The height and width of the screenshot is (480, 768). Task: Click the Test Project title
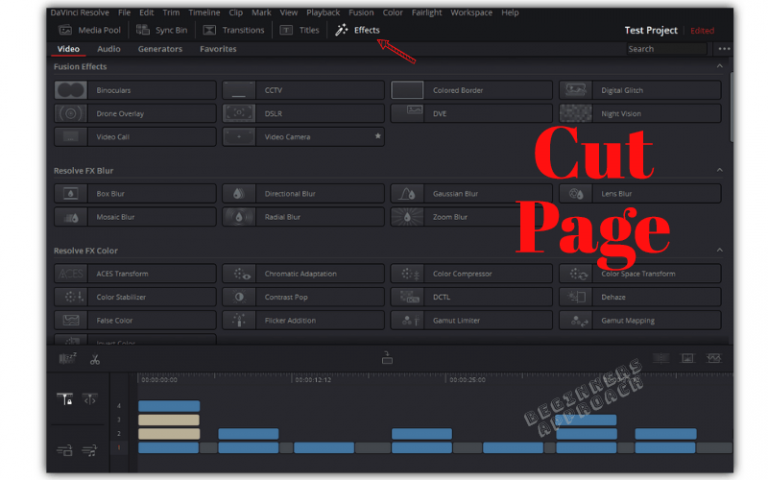click(x=650, y=30)
